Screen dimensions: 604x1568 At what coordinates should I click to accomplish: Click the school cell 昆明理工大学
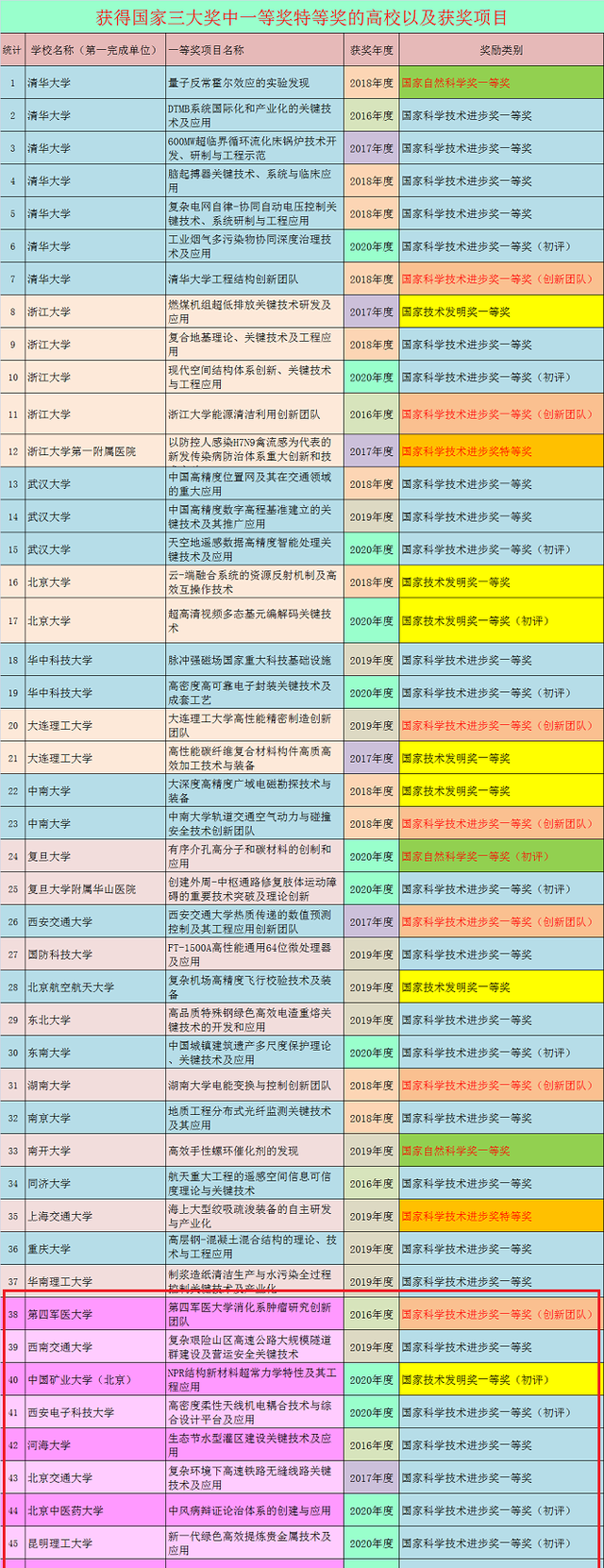coord(94,1543)
